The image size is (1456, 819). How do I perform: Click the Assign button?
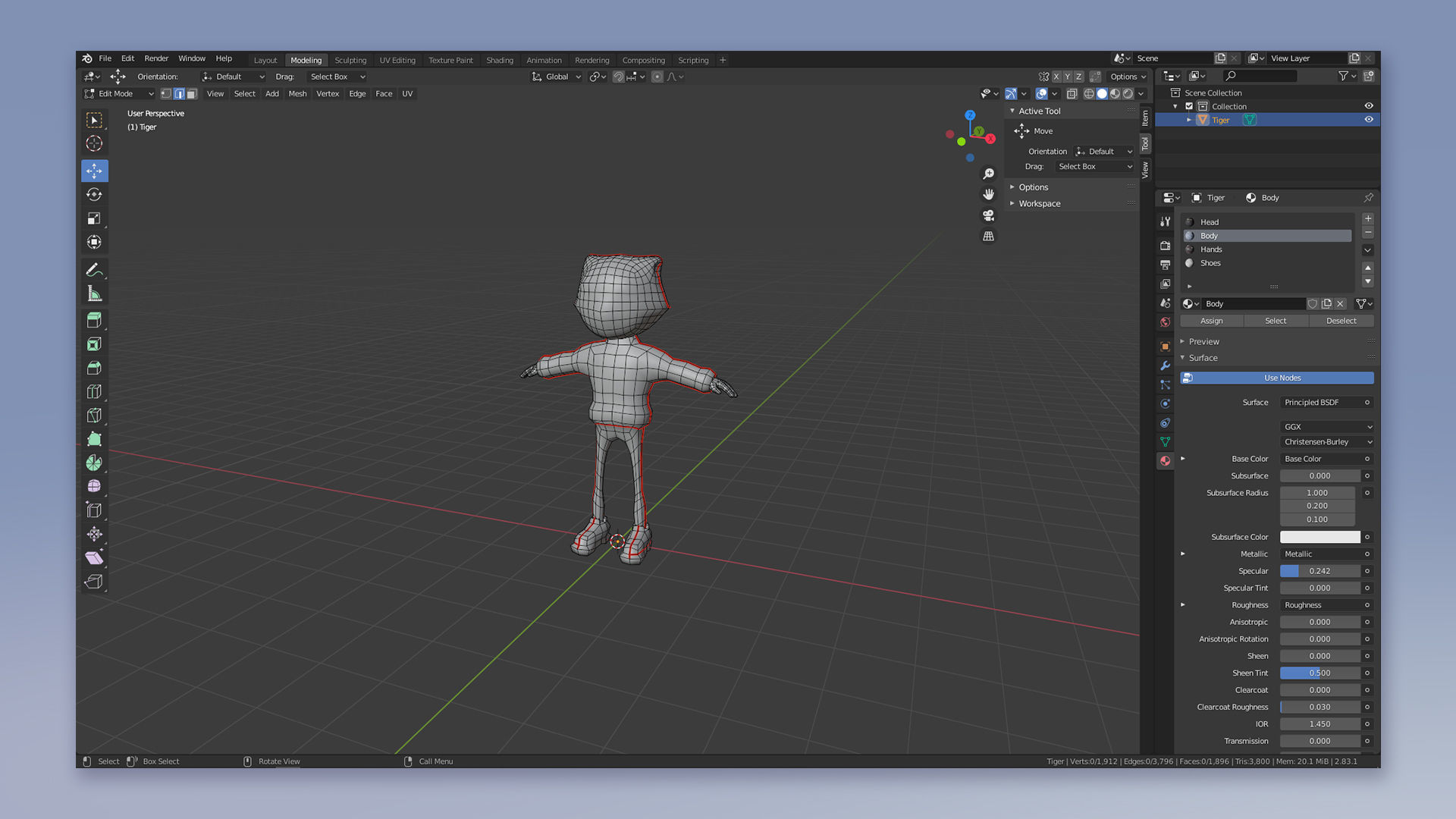coord(1211,321)
